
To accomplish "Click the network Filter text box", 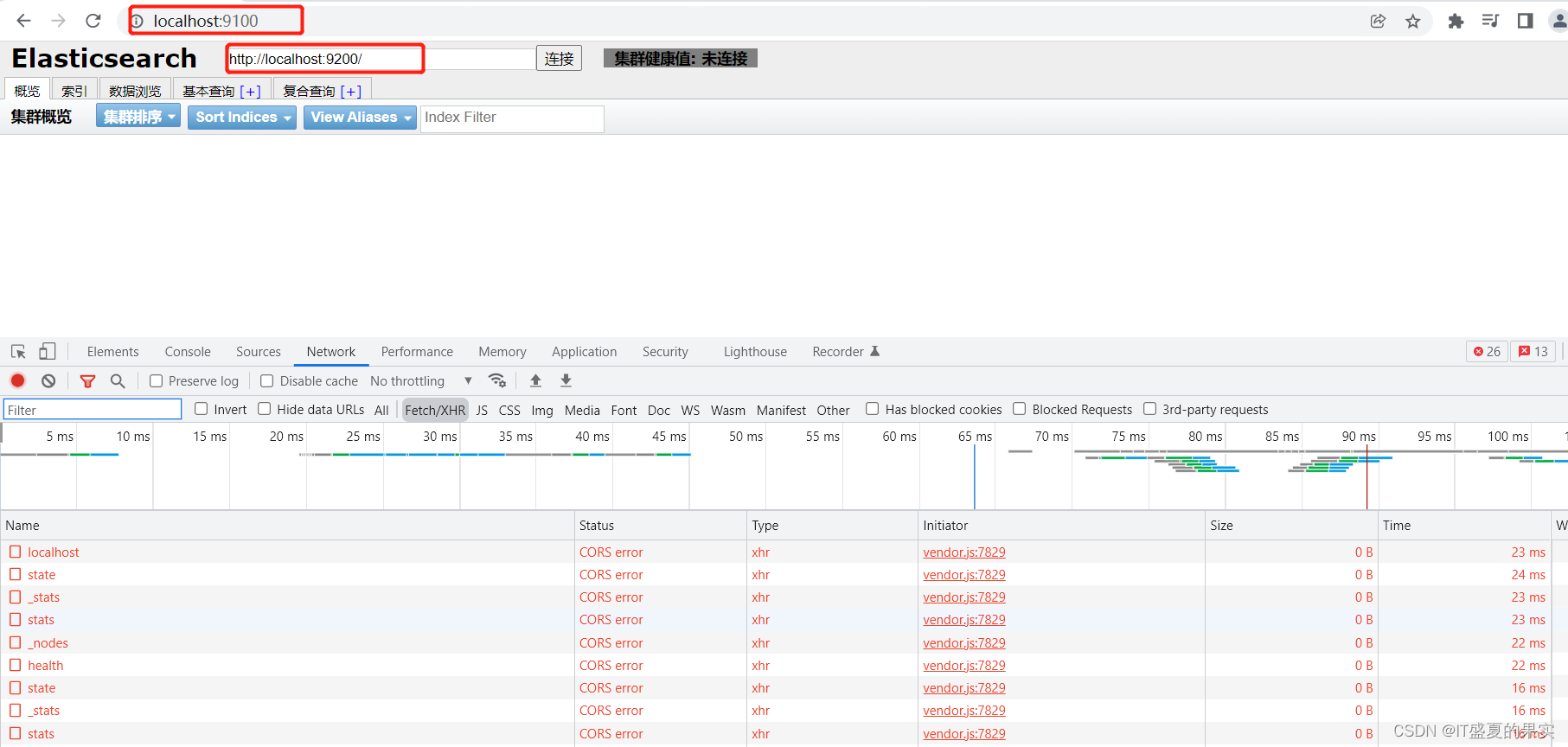I will (x=93, y=410).
